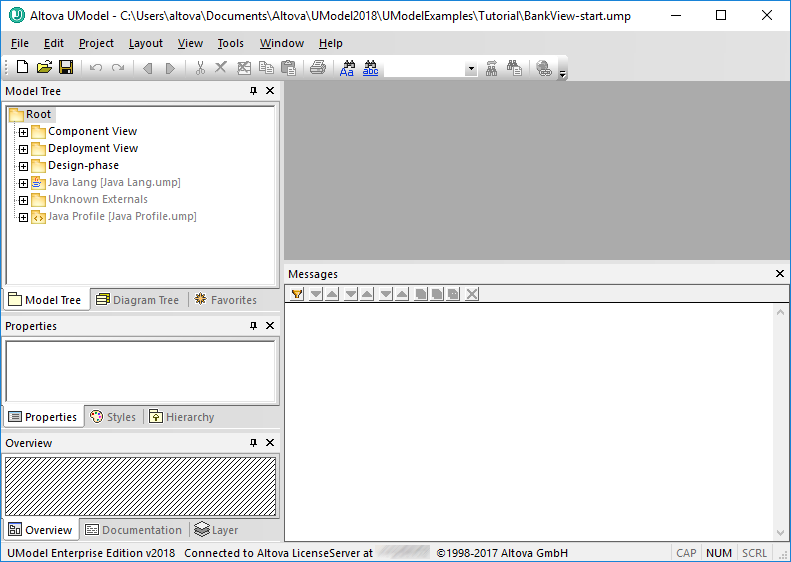The height and width of the screenshot is (562, 791).
Task: Click the Clear messages X icon
Action: tap(472, 294)
